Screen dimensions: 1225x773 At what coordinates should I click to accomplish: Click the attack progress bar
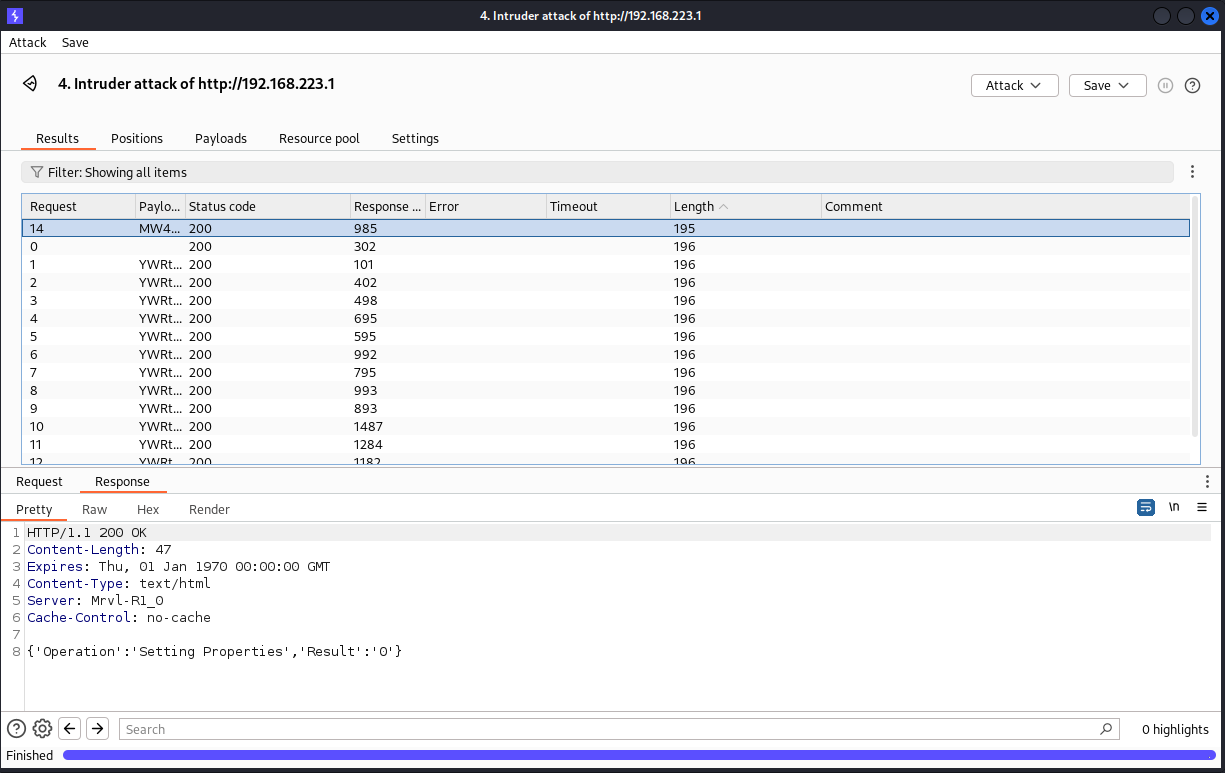coord(639,755)
